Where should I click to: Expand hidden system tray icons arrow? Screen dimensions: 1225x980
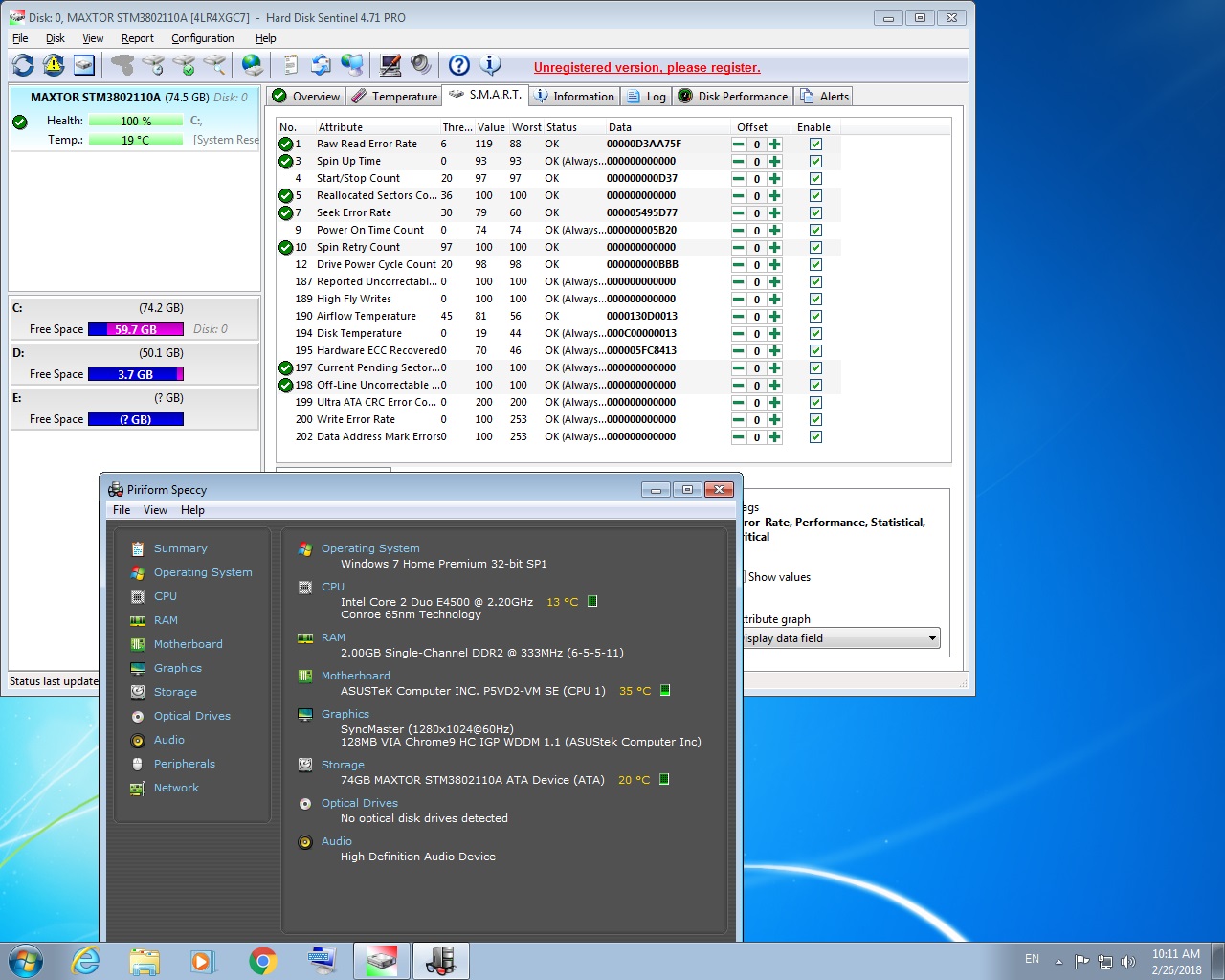tap(1058, 961)
